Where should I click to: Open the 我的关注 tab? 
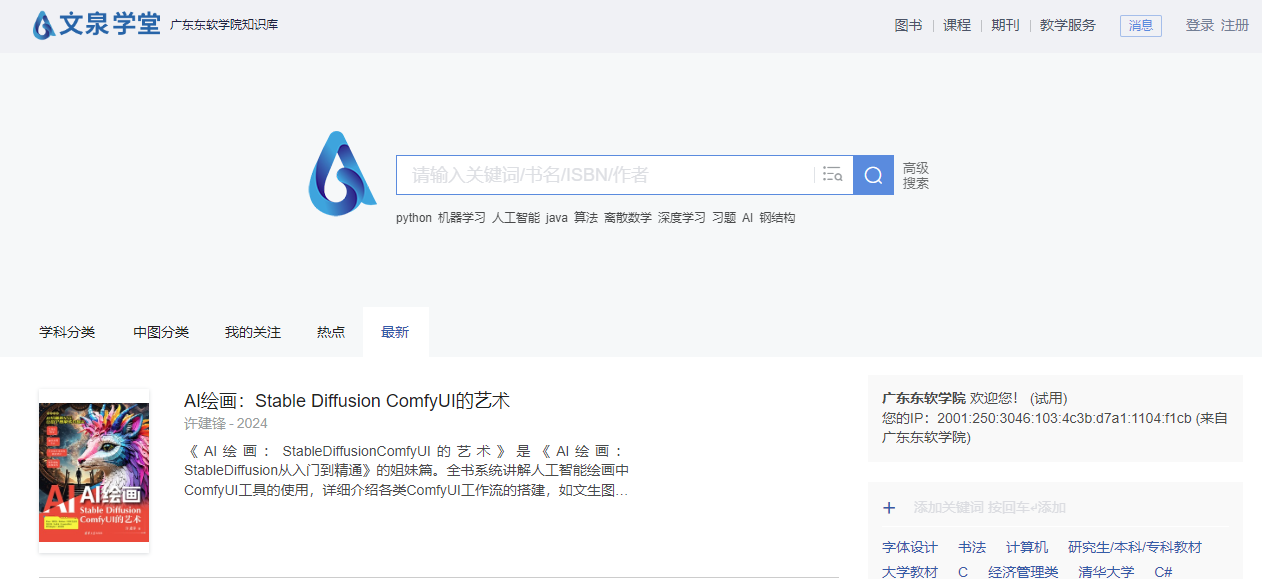click(x=252, y=331)
